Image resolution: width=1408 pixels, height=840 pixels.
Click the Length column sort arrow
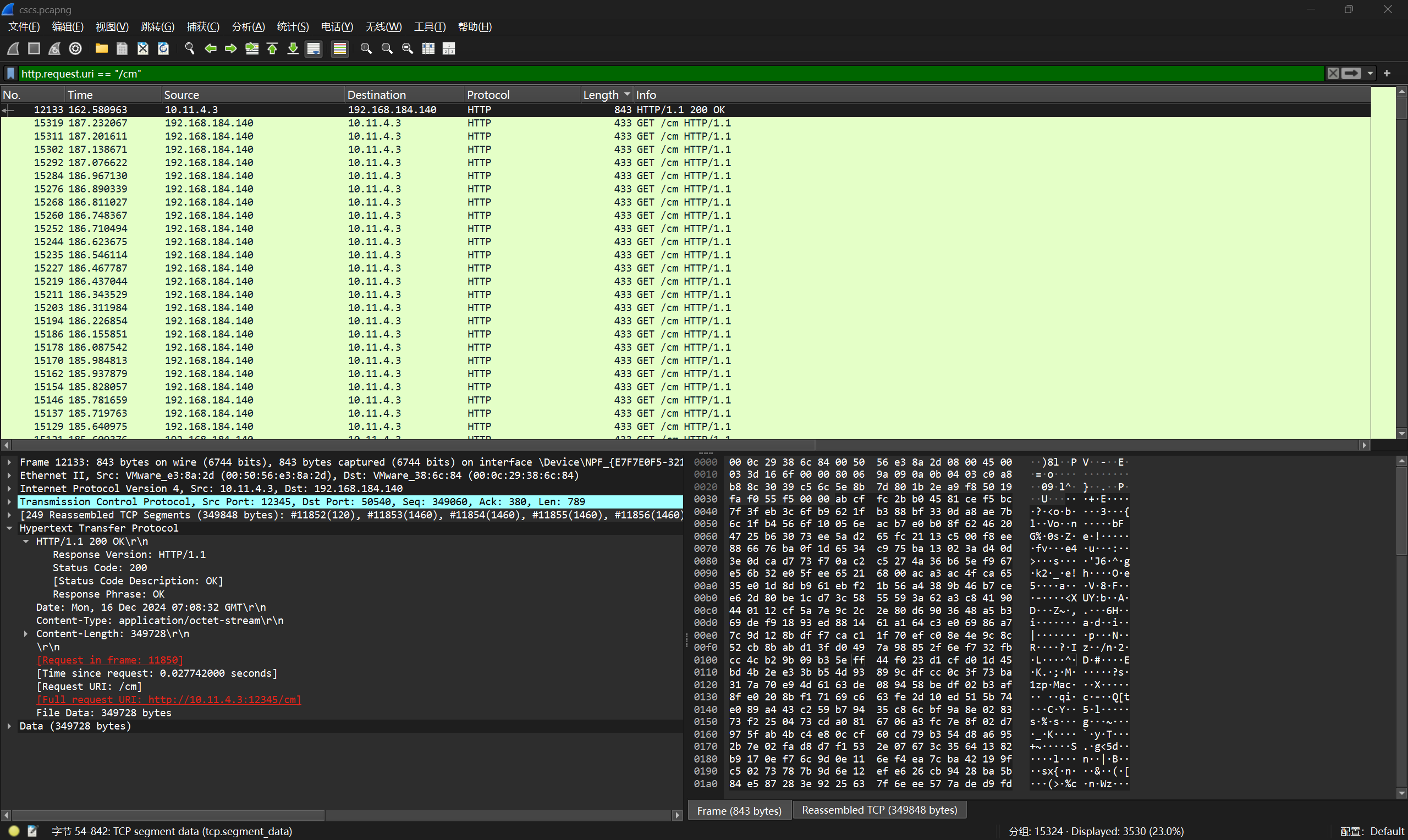pos(626,95)
